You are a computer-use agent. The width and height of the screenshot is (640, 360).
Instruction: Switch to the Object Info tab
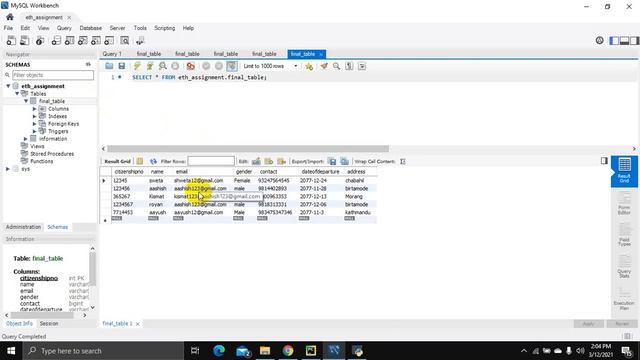point(20,323)
